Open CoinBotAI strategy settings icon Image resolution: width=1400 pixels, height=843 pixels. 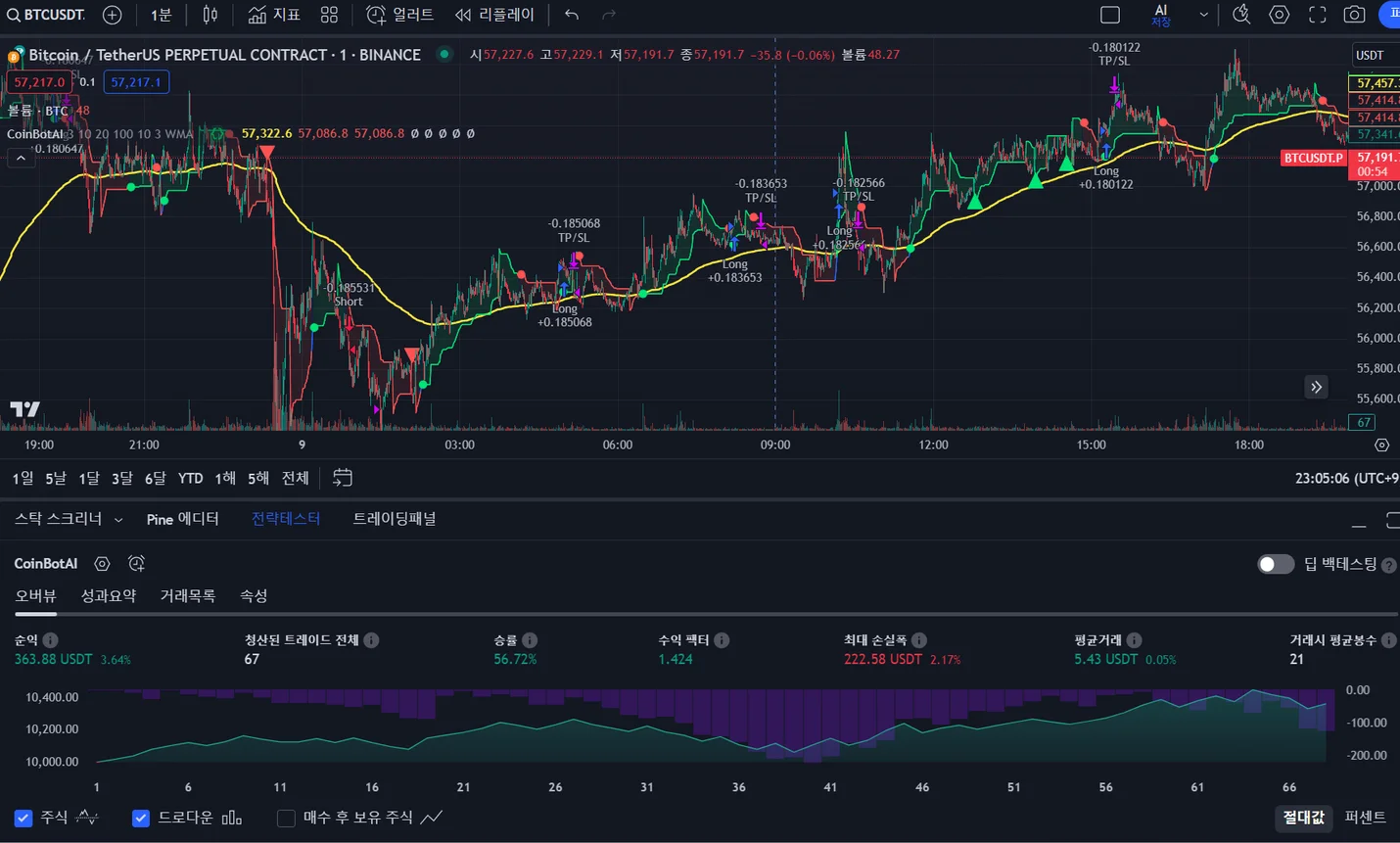102,563
